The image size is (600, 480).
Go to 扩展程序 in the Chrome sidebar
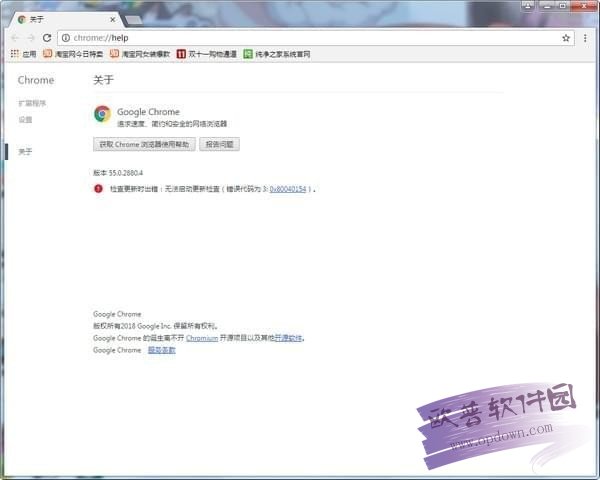pos(32,103)
